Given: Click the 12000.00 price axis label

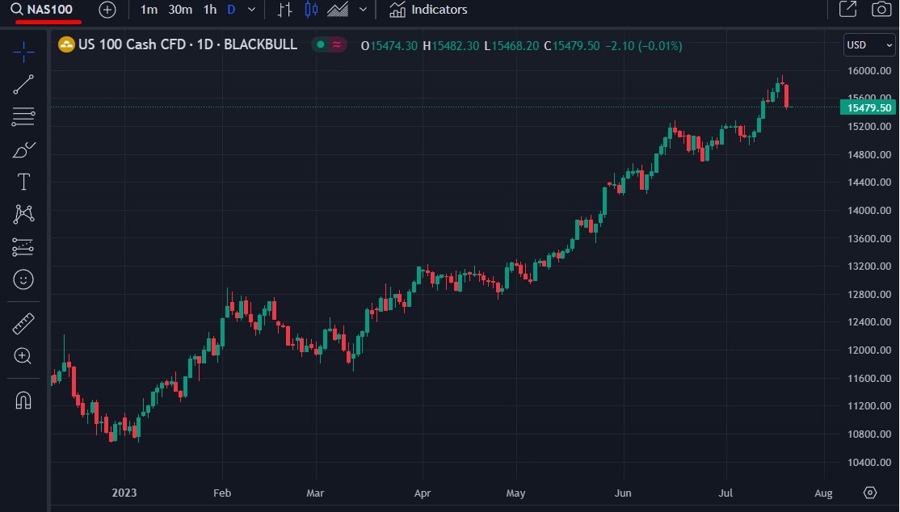Looking at the screenshot, I should [869, 350].
